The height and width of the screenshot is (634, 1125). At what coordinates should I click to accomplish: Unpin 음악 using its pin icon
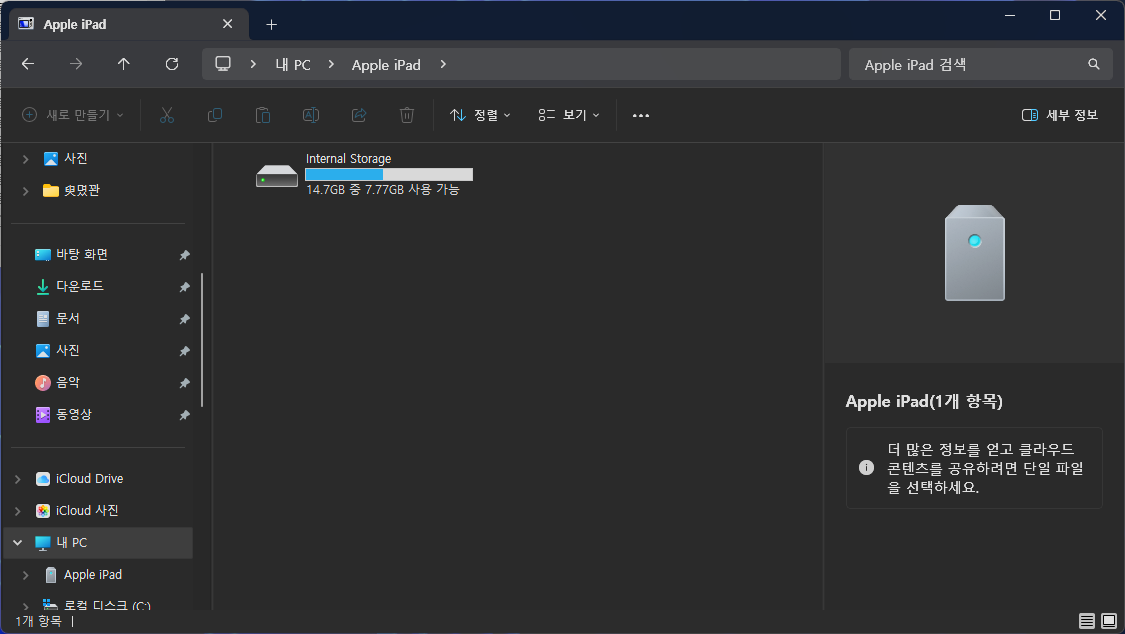click(184, 383)
